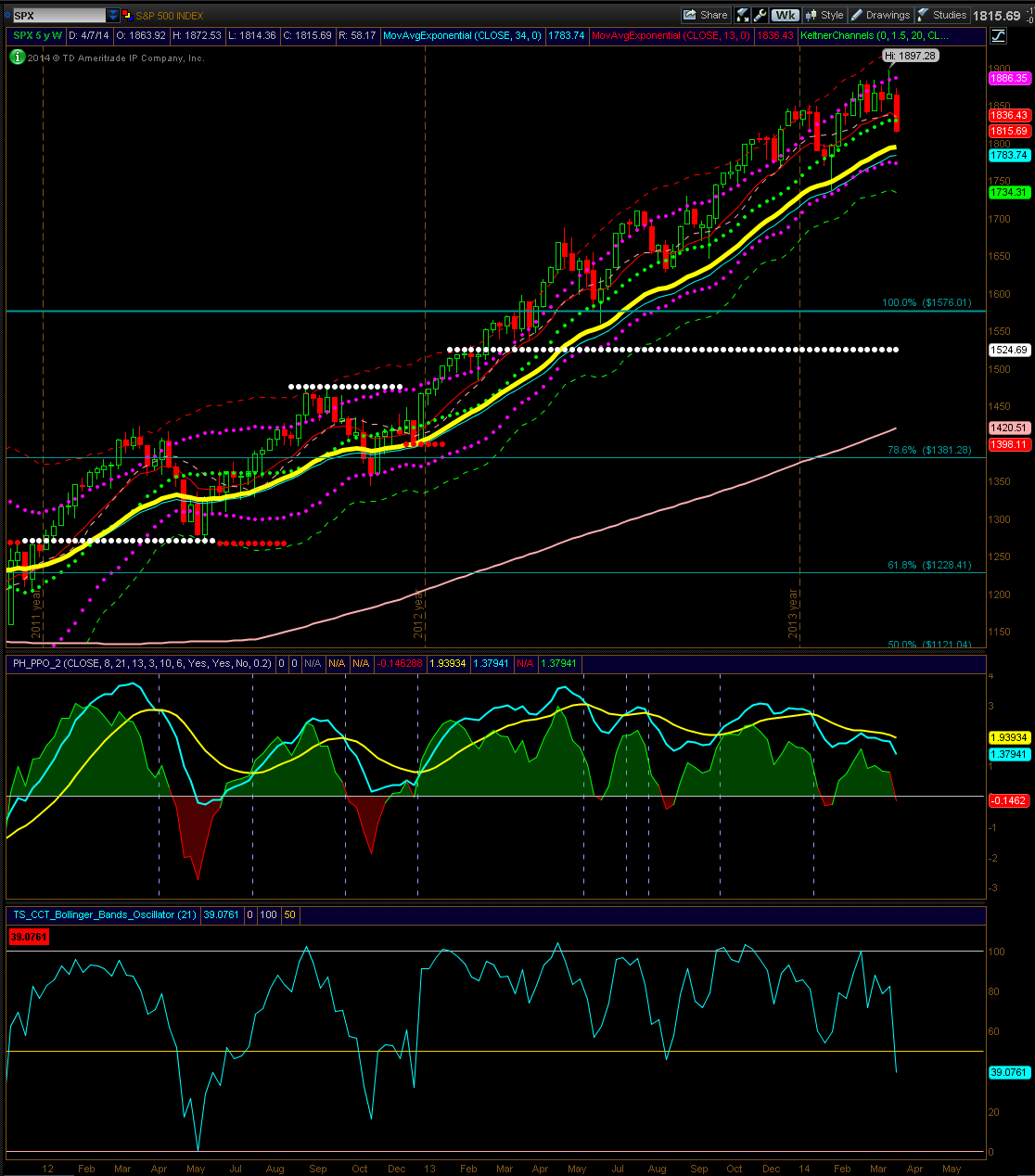
Task: Click the 1420.51 pink price tag
Action: 1009,428
